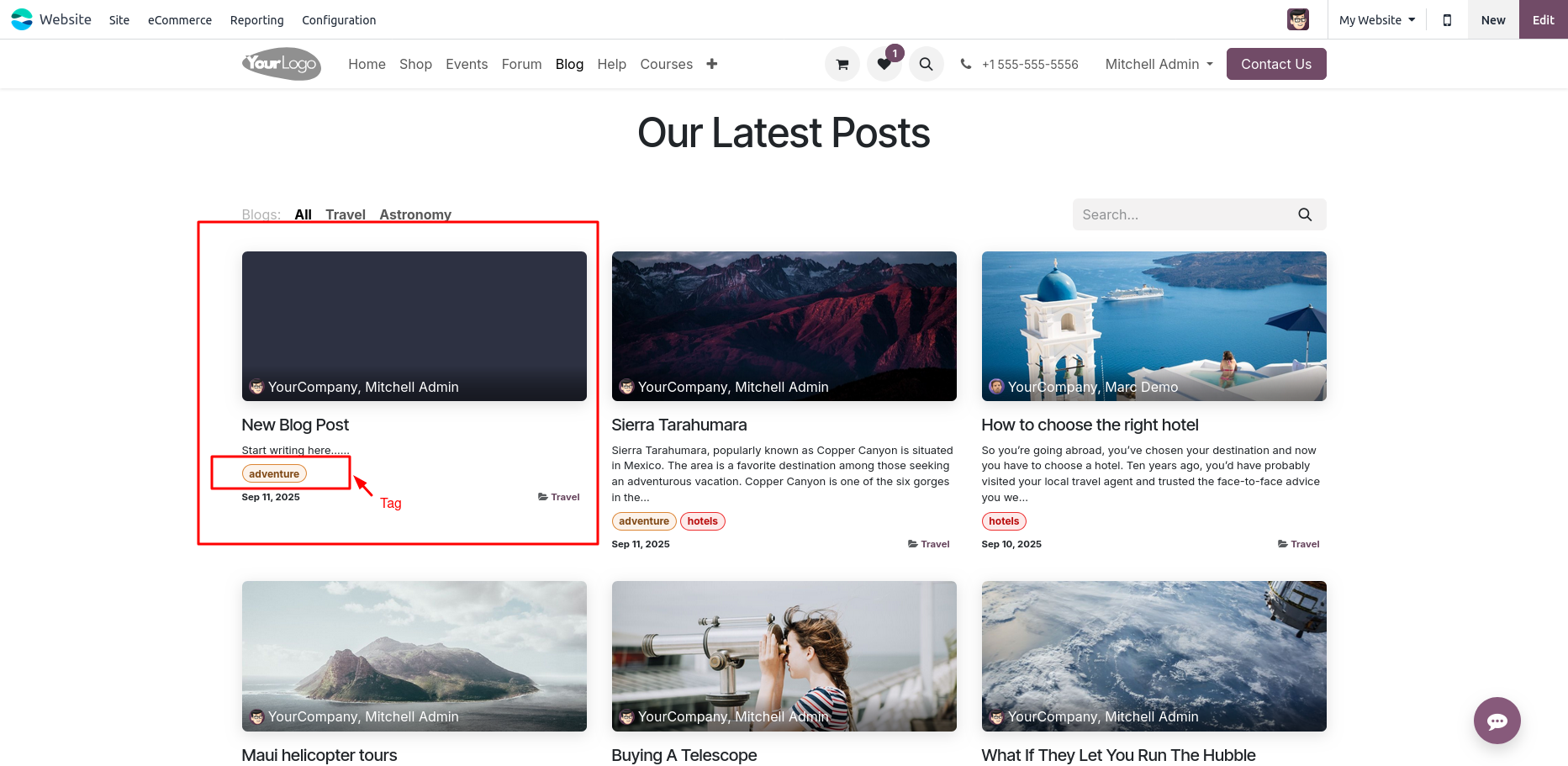Viewport: 1568px width, 766px height.
Task: Submit blog search via magnifier icon
Action: point(1305,214)
